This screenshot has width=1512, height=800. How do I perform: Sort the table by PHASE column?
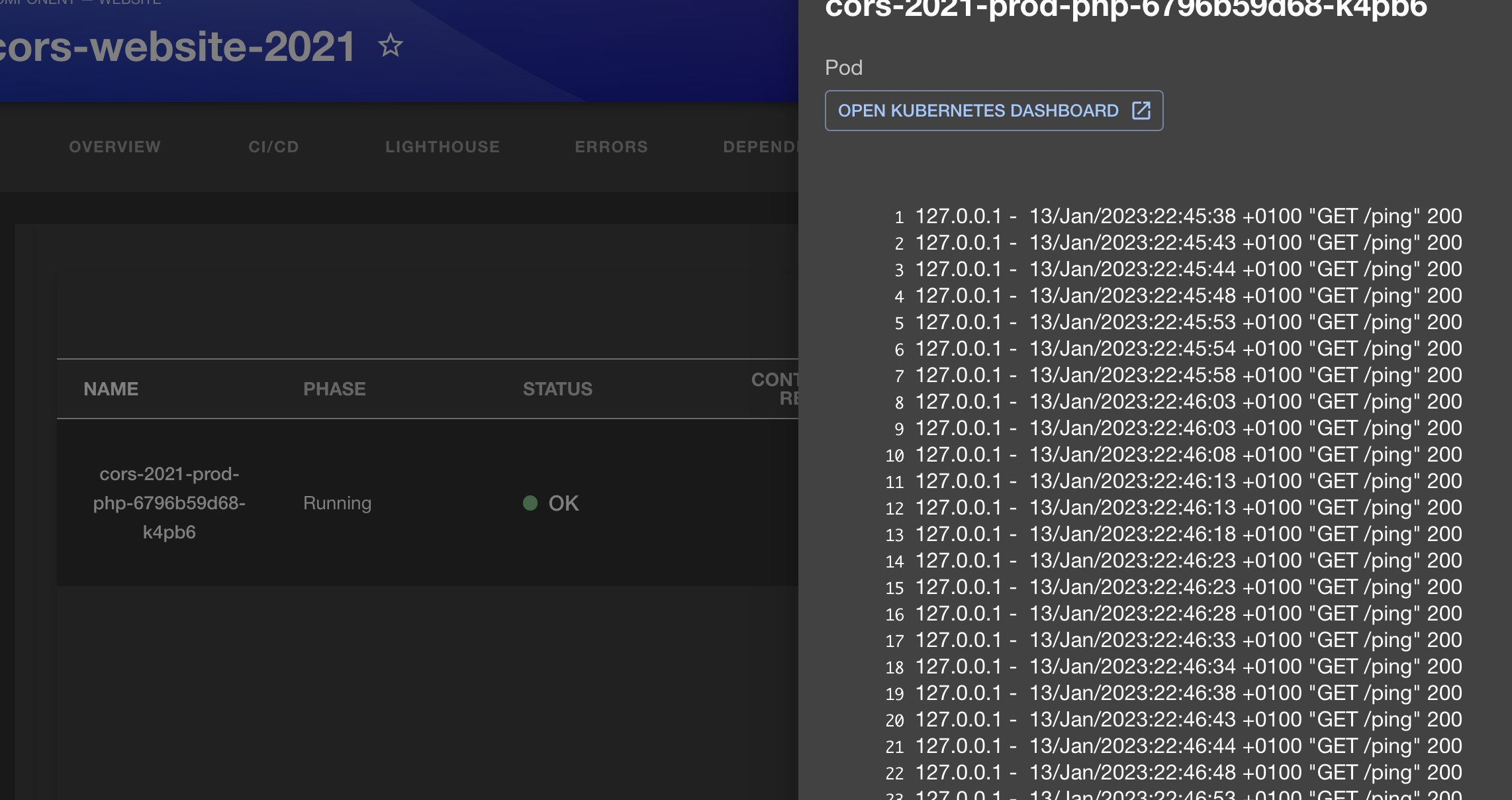pyautogui.click(x=335, y=389)
